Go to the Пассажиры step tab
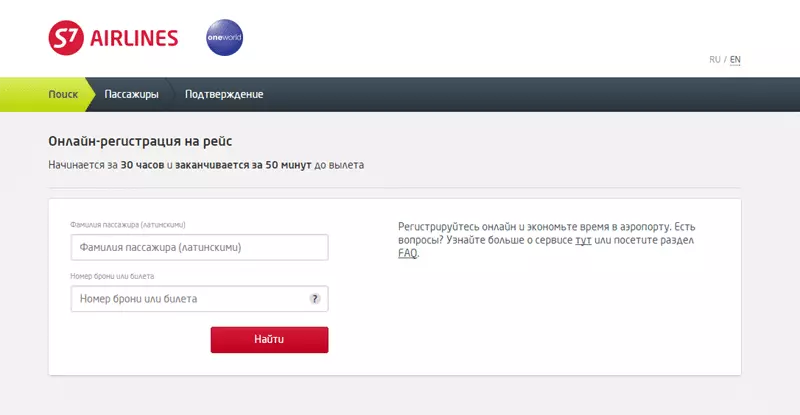Image resolution: width=800 pixels, height=415 pixels. tap(131, 94)
